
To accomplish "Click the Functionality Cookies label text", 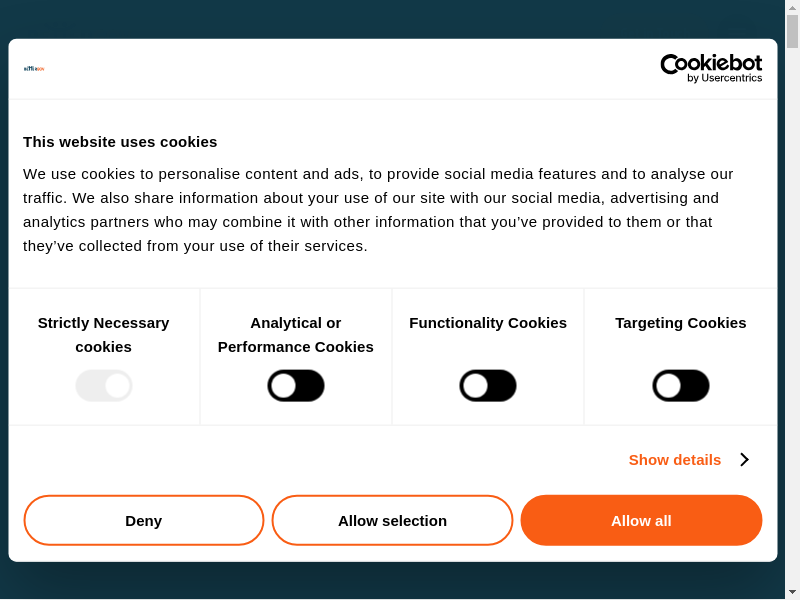I will (x=488, y=323).
